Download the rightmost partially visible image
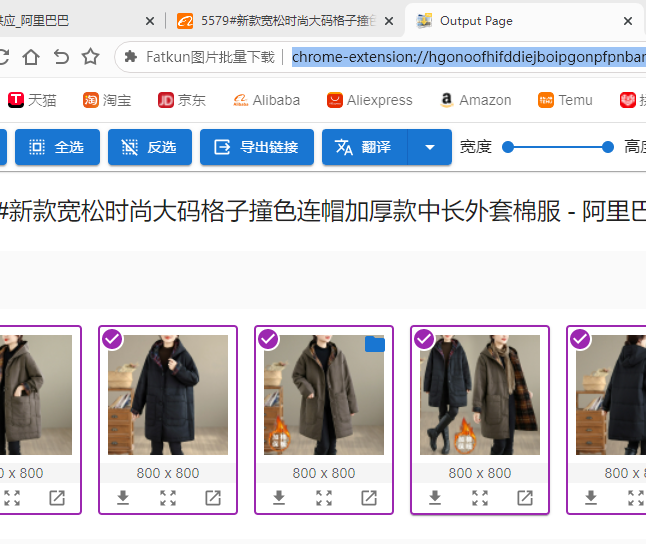This screenshot has width=646, height=544. 591,498
